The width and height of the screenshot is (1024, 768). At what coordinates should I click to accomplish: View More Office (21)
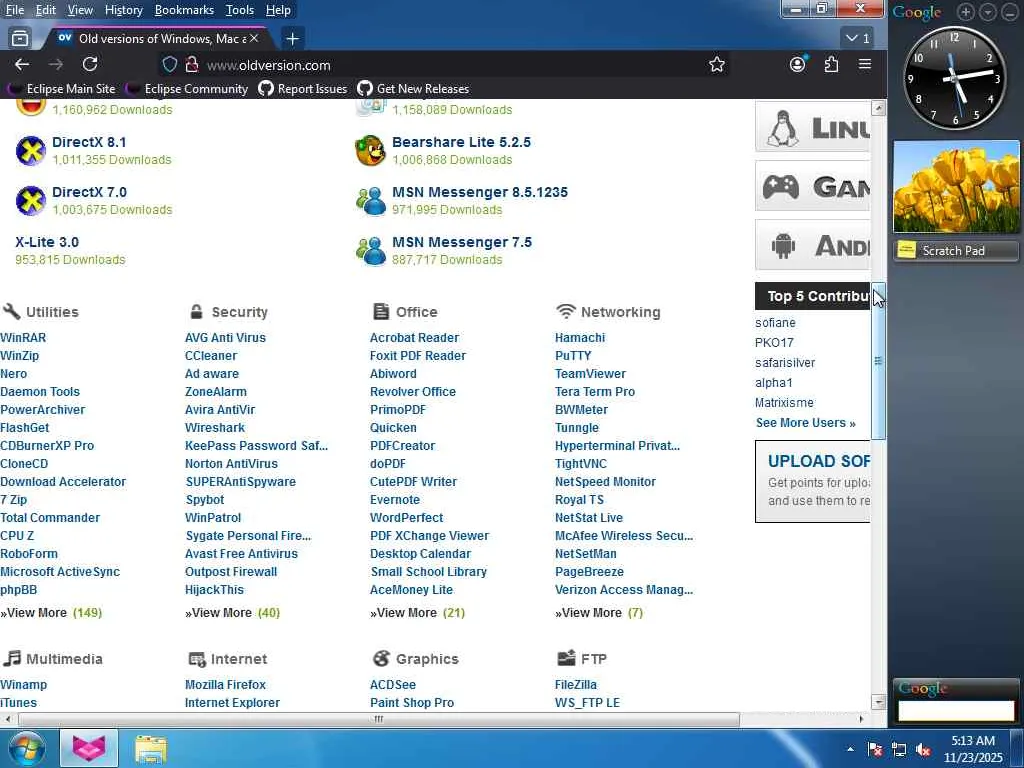pyautogui.click(x=417, y=613)
